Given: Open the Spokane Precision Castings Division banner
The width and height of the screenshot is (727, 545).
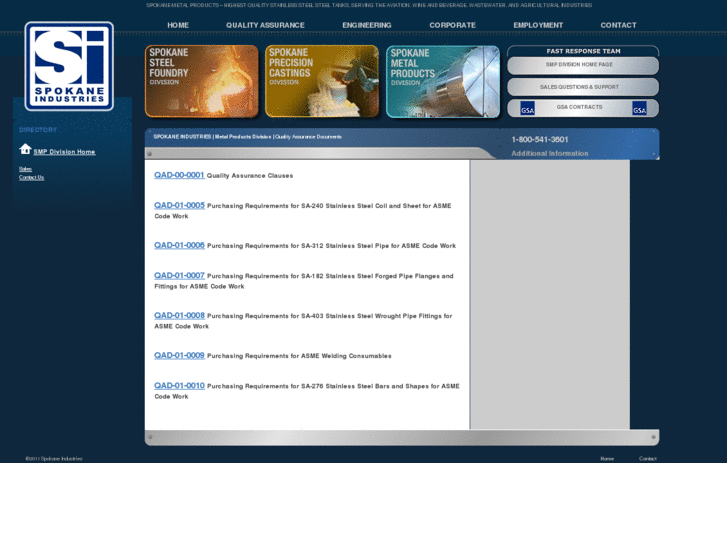Looking at the screenshot, I should click(322, 81).
